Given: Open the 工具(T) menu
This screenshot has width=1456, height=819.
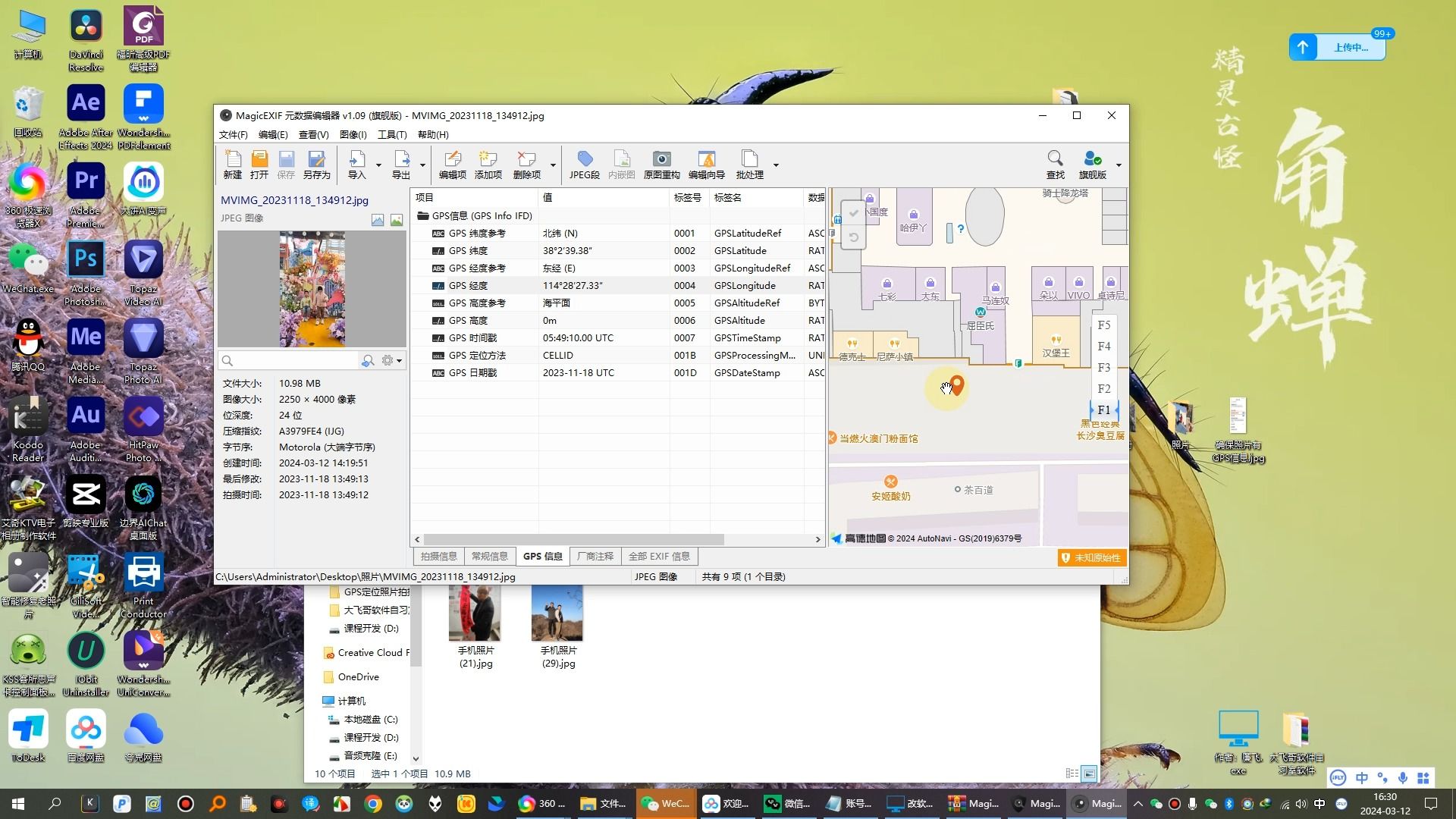Looking at the screenshot, I should click(x=391, y=135).
